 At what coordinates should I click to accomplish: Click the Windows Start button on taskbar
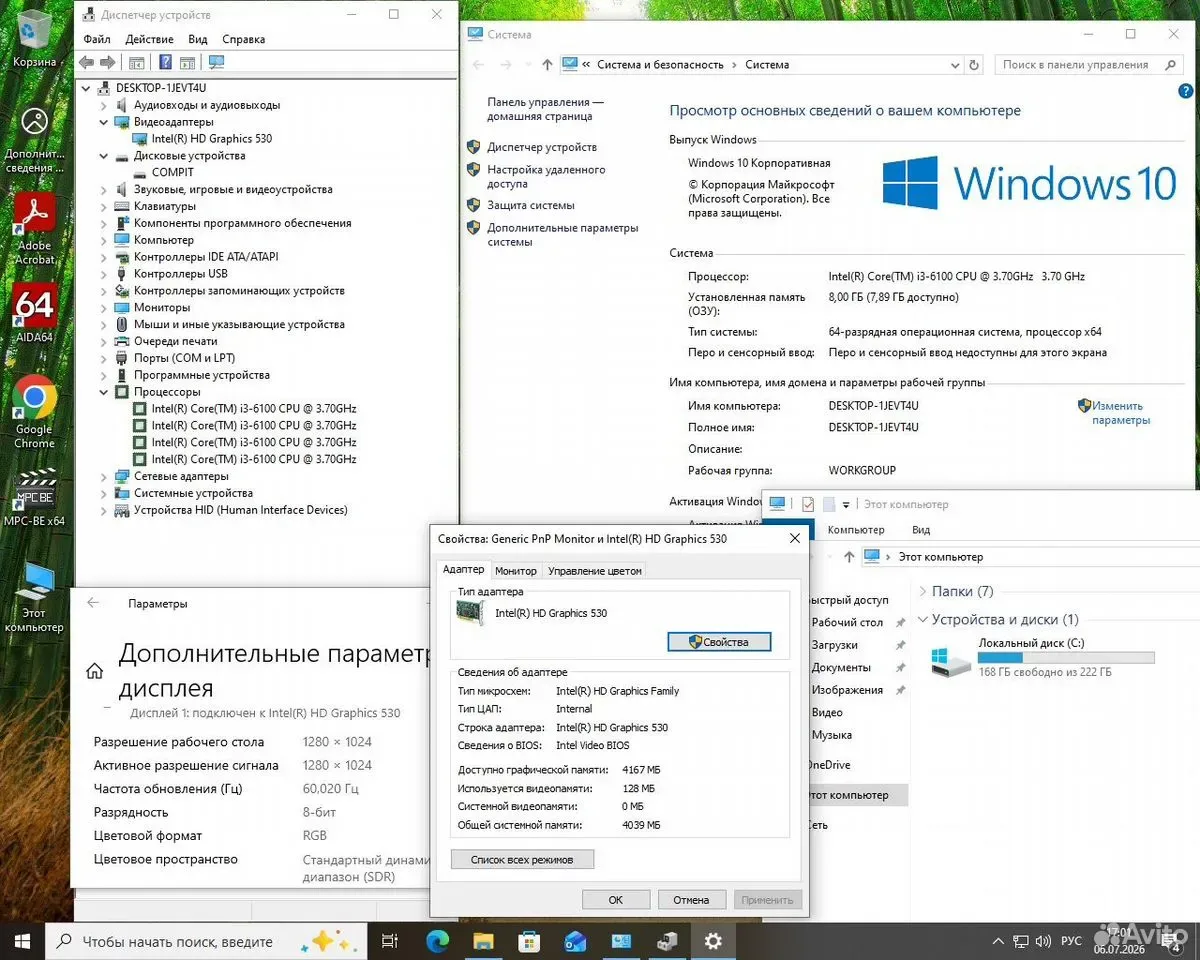(x=22, y=941)
